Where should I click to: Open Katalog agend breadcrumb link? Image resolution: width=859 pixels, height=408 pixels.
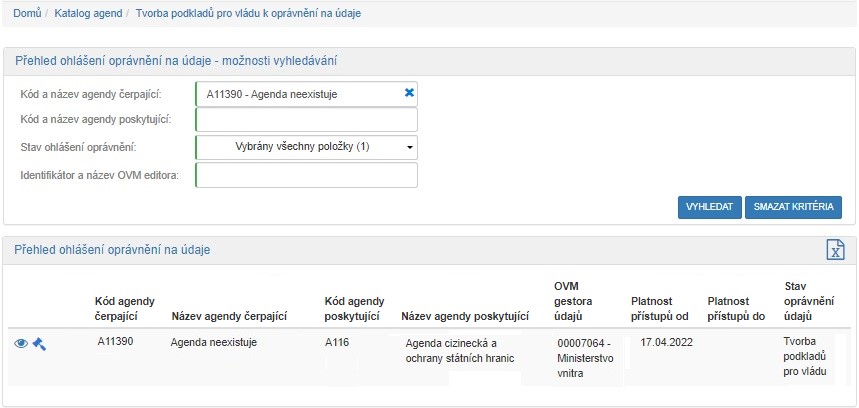[x=88, y=13]
